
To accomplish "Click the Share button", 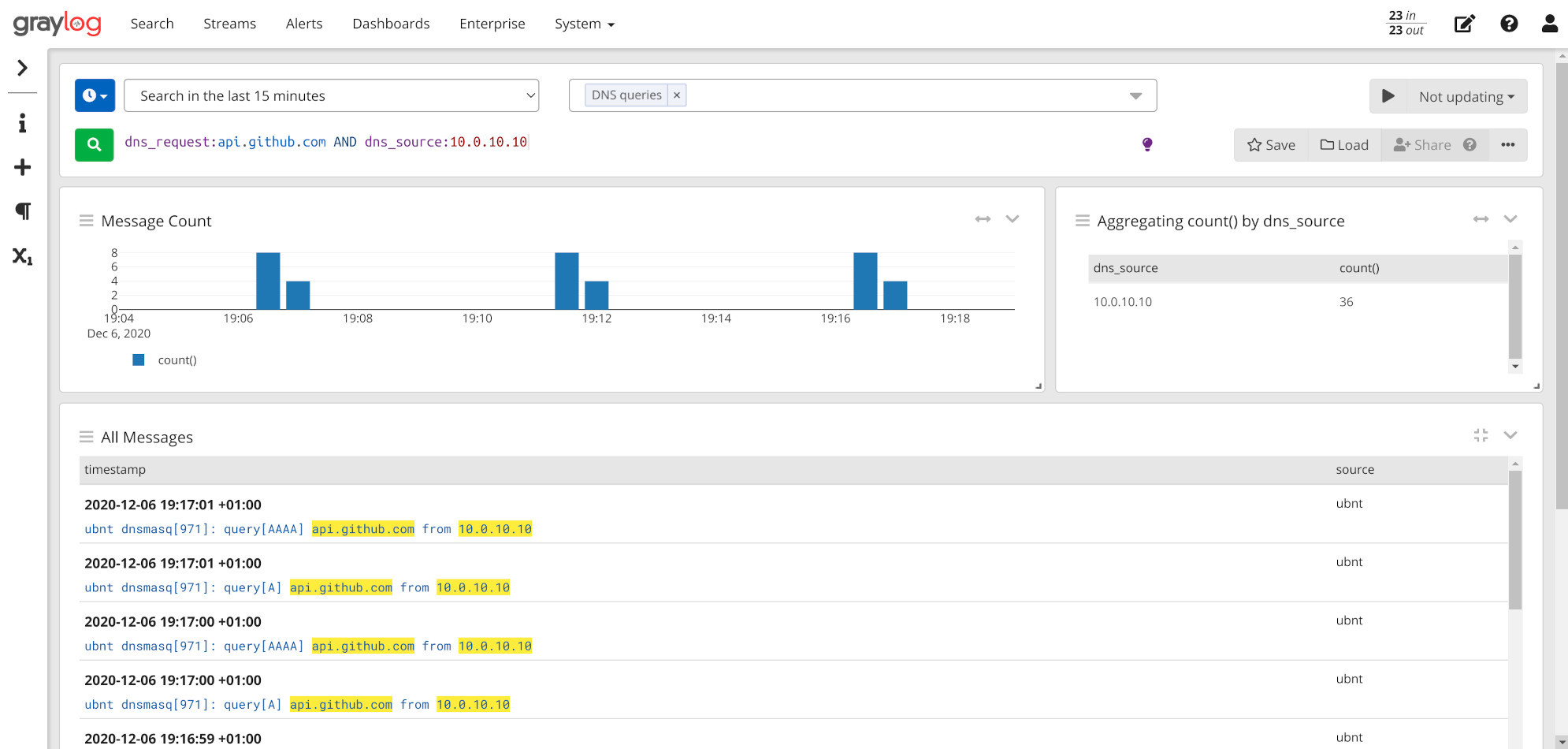I will 1421,145.
